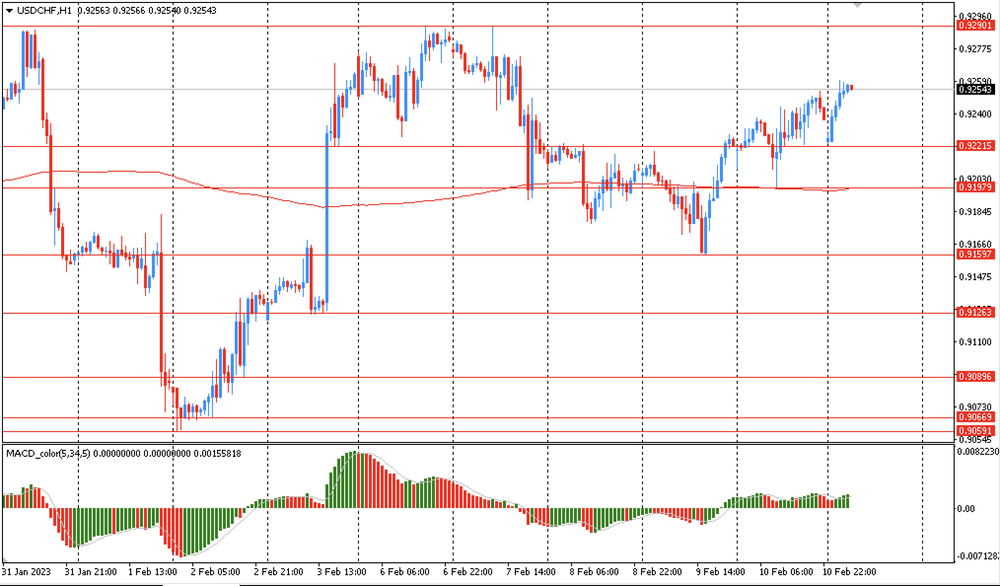Click the 0.91263 red level label
1000x586 pixels.
click(975, 312)
